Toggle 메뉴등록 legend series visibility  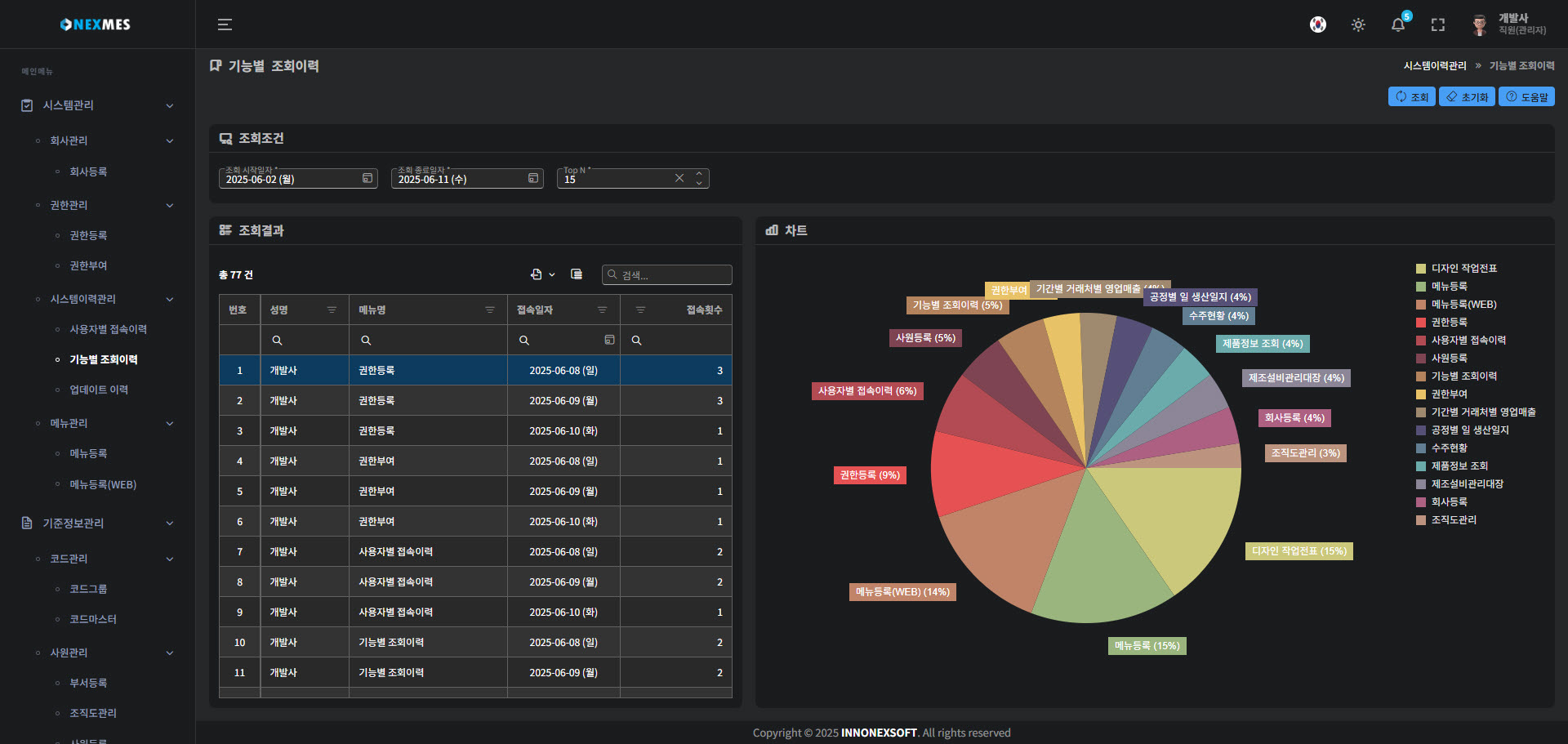click(1449, 287)
